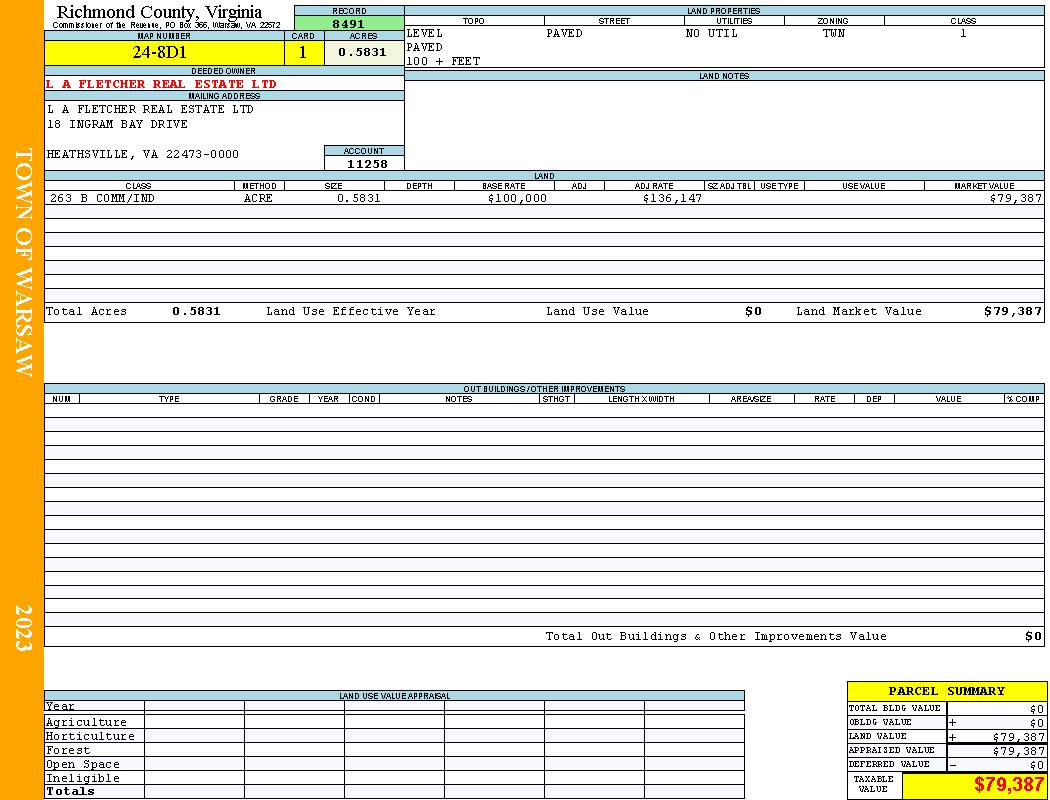Click HEATHSVILLE, VA 22473-0000 text

pos(143,155)
